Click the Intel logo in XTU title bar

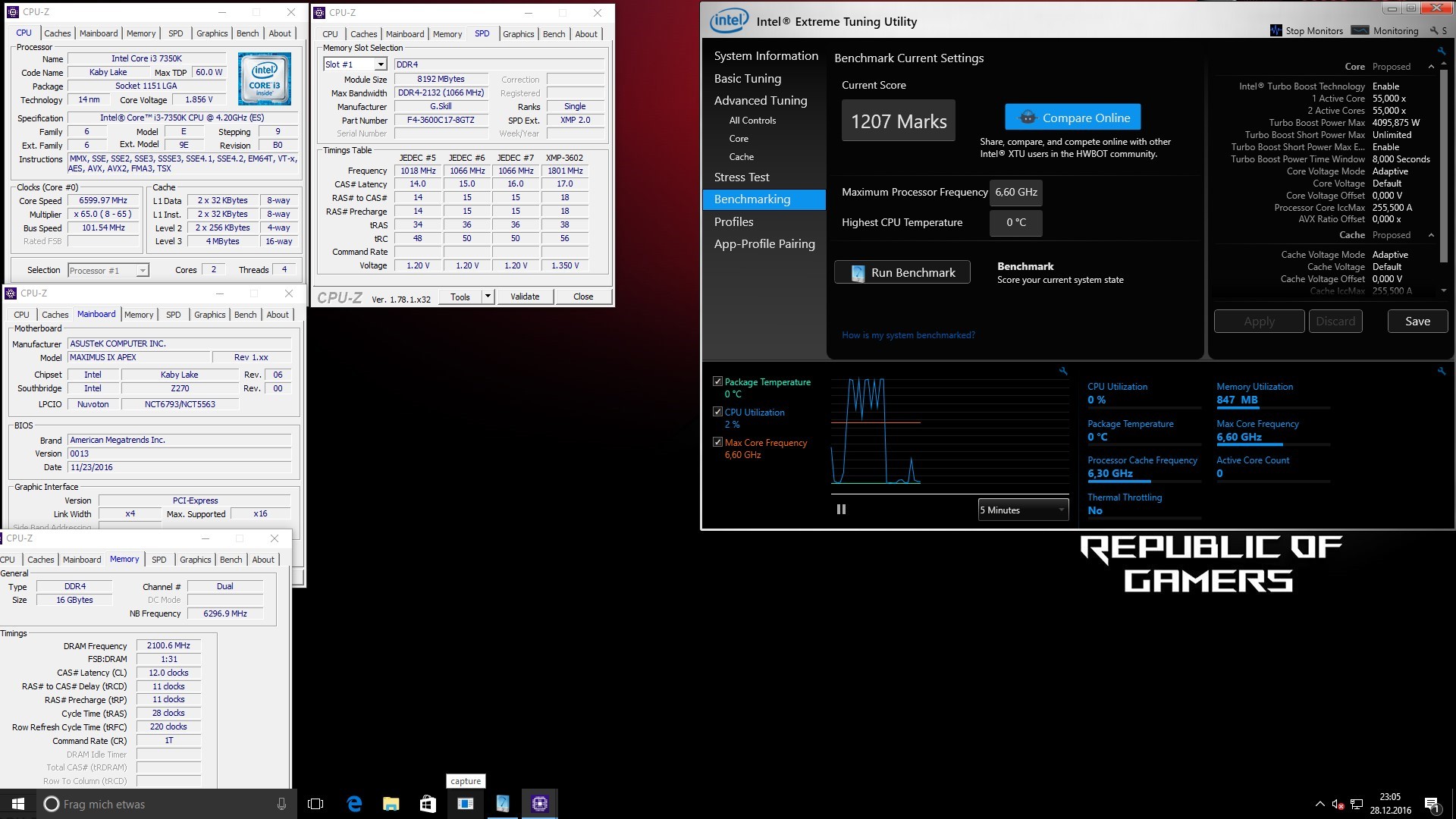(729, 20)
